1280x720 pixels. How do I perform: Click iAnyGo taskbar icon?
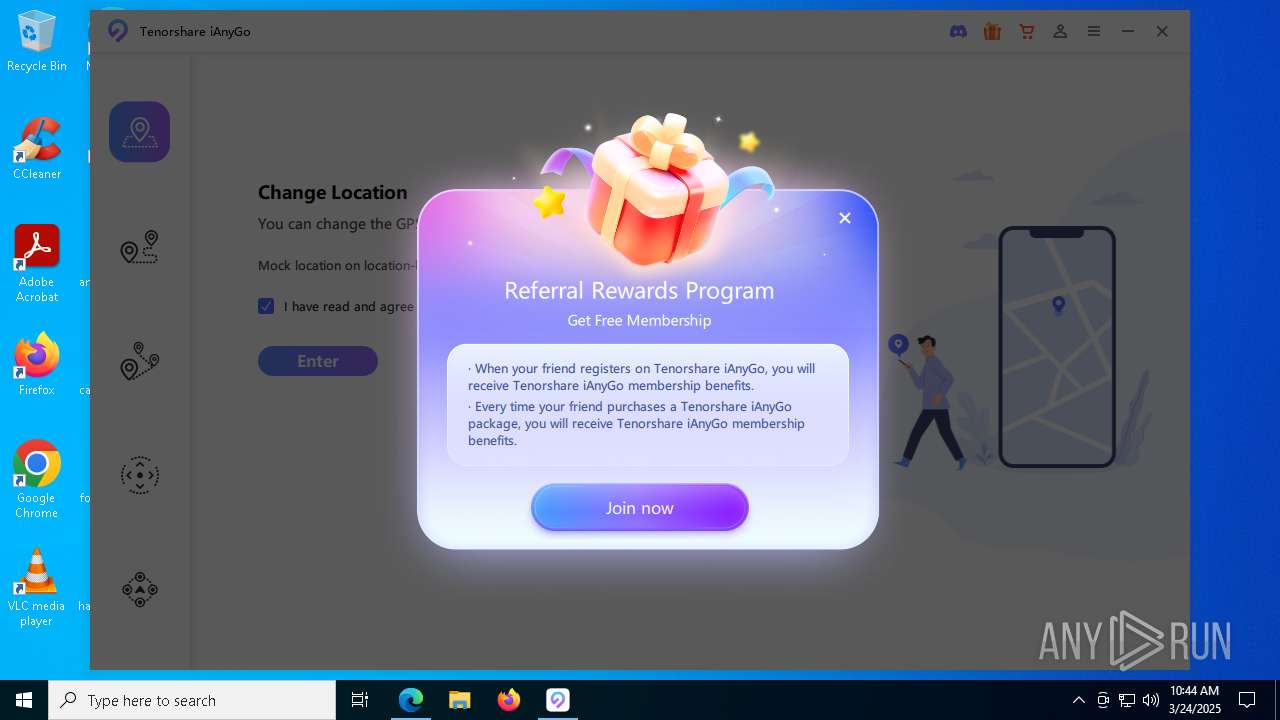557,700
